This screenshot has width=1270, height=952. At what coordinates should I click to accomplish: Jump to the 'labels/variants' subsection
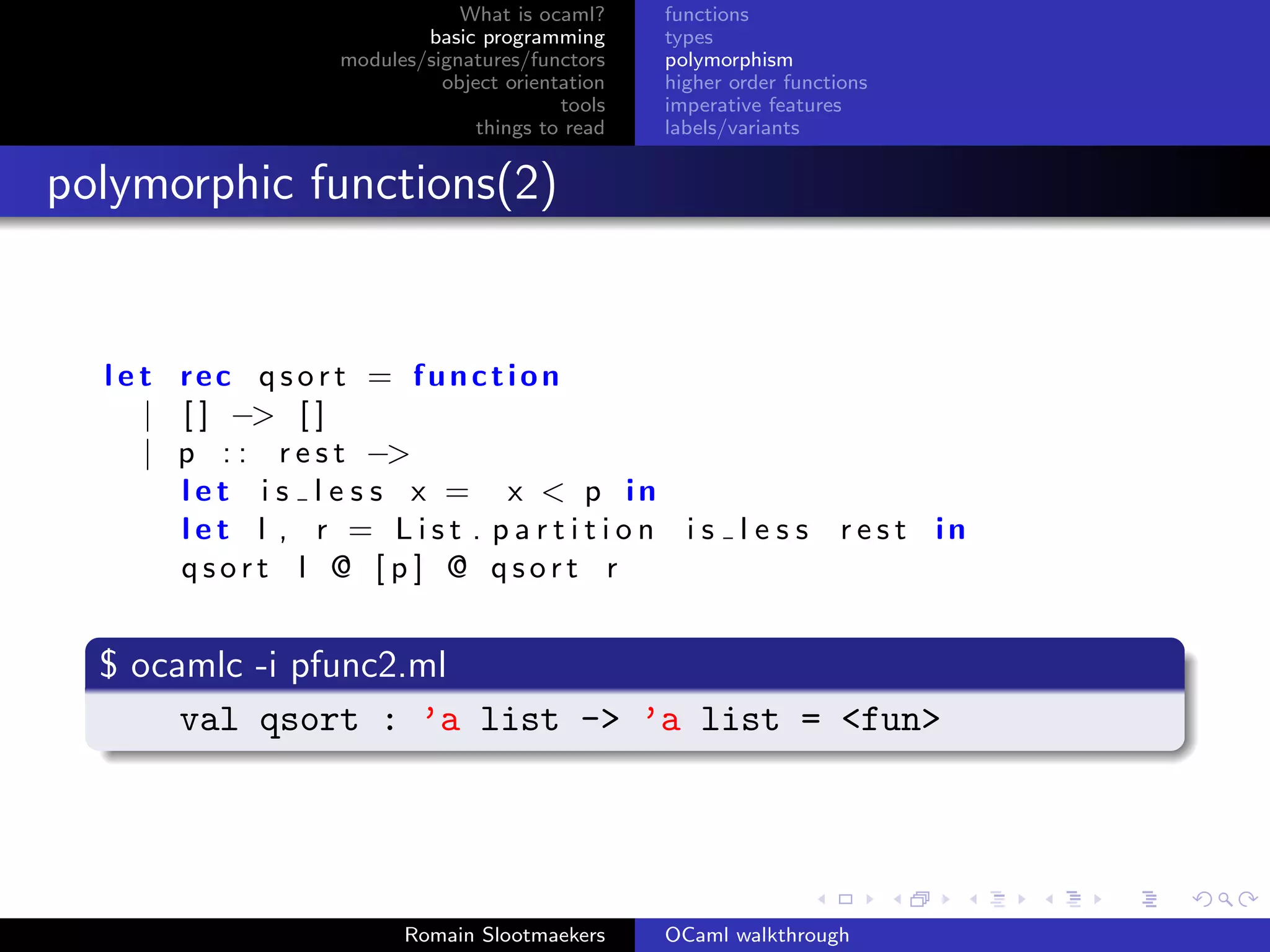coord(732,128)
